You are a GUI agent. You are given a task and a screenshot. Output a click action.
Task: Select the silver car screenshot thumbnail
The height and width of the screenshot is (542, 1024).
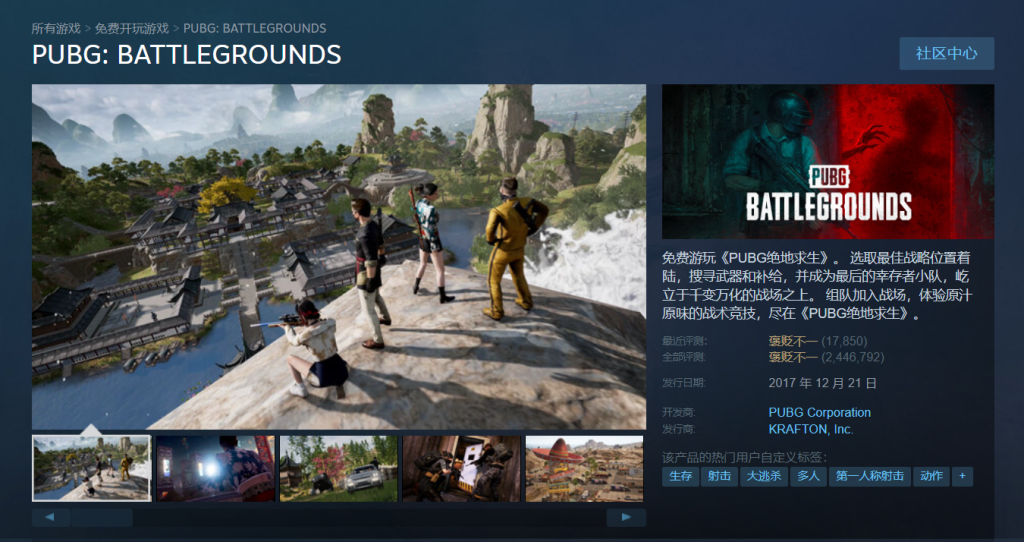click(x=338, y=469)
